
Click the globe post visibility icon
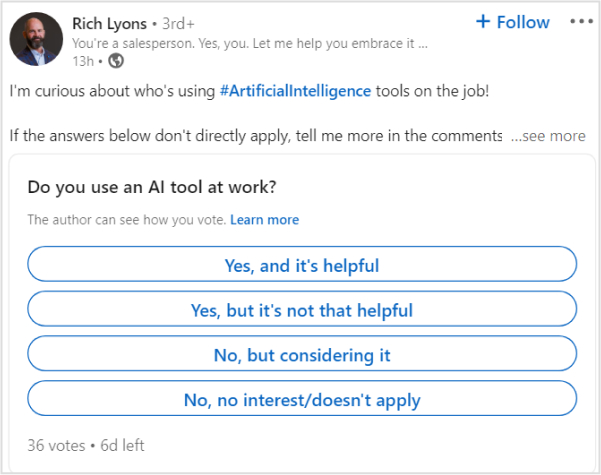[116, 60]
